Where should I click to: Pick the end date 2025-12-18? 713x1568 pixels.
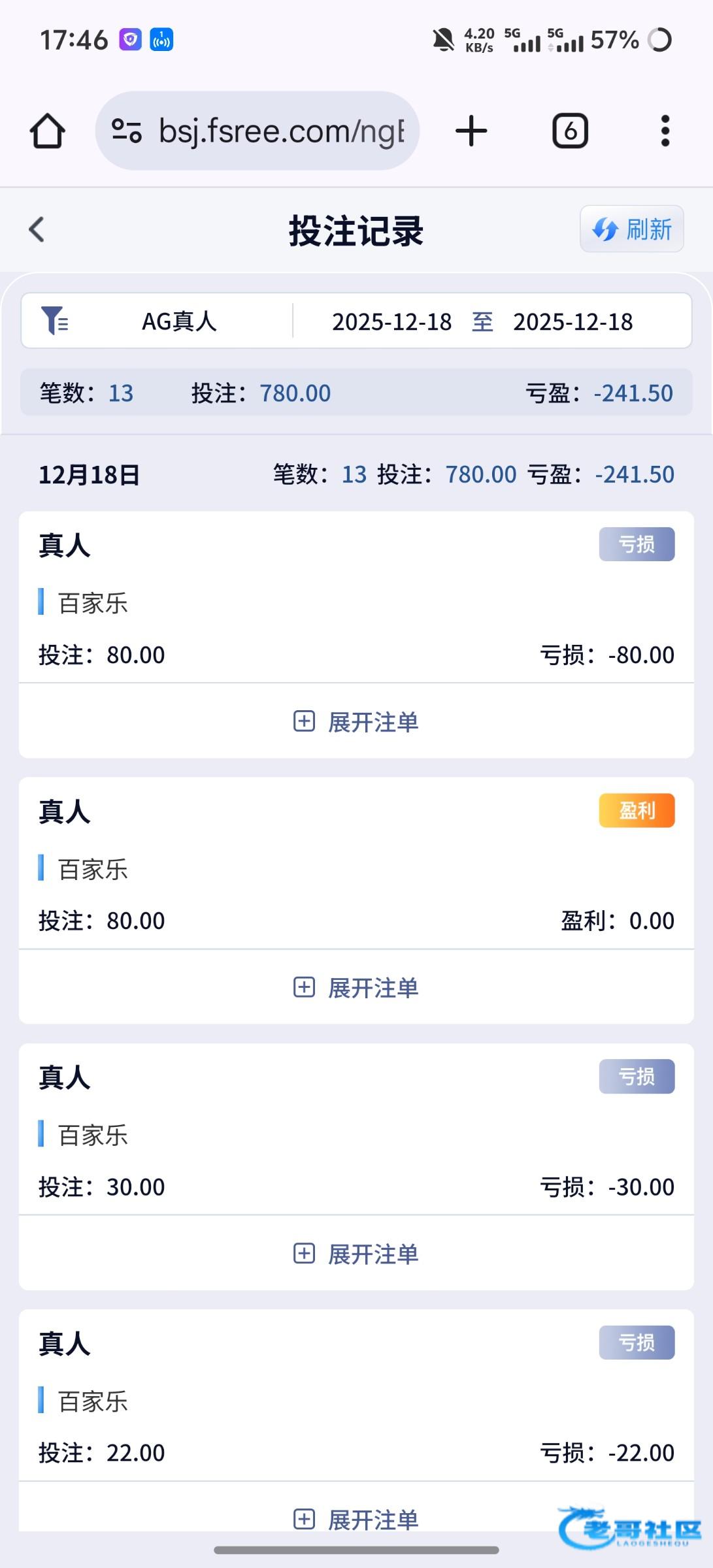point(572,322)
